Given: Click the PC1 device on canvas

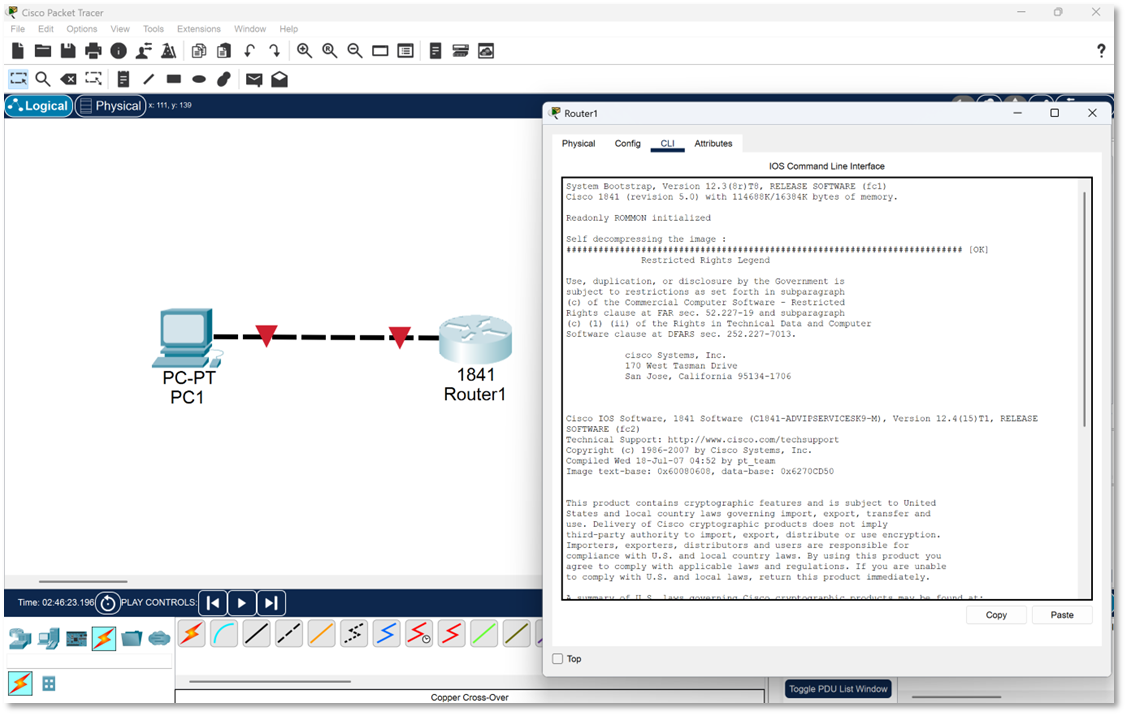Looking at the screenshot, I should pos(187,338).
